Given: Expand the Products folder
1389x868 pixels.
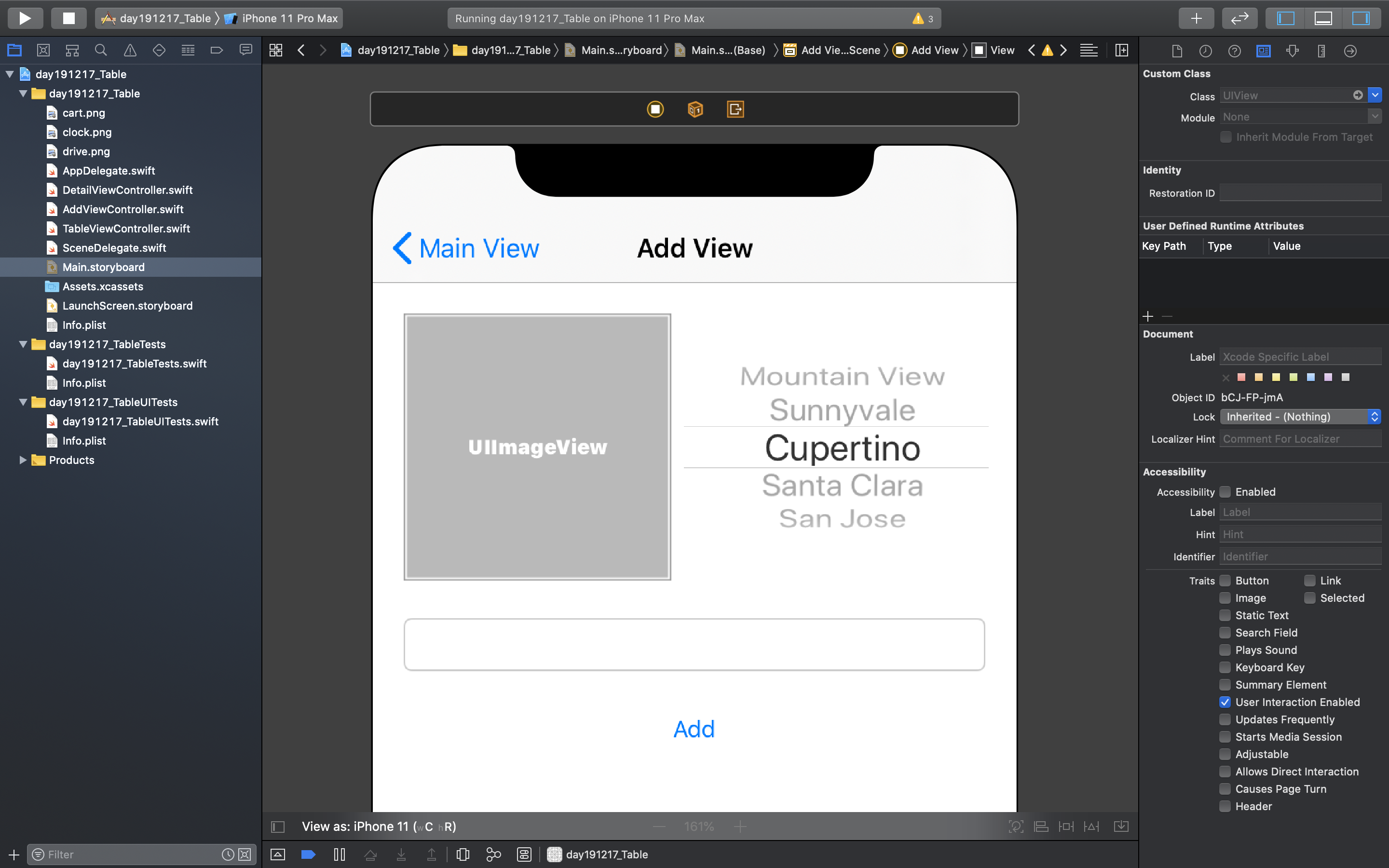Looking at the screenshot, I should click(x=23, y=460).
